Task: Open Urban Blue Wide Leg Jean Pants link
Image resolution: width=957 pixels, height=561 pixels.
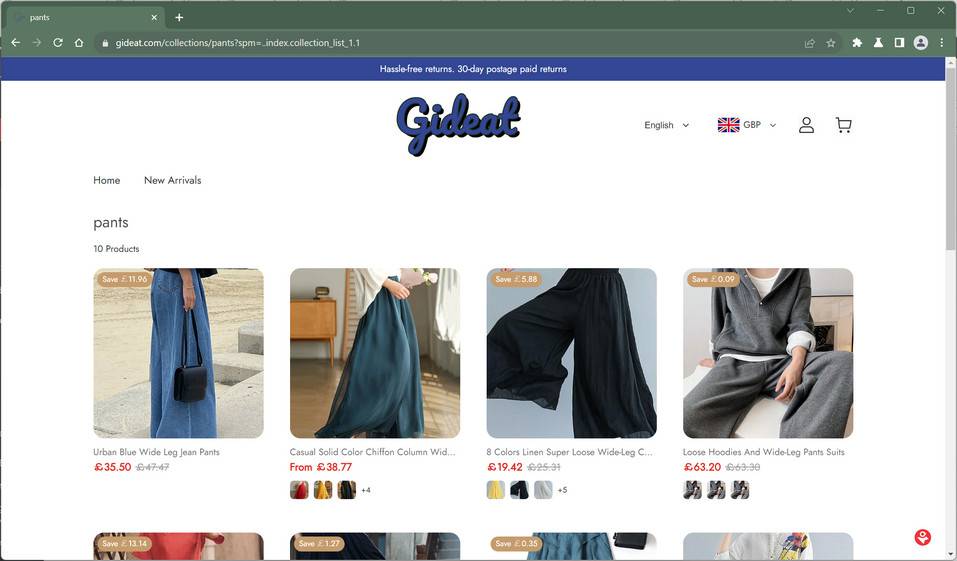Action: pos(156,452)
